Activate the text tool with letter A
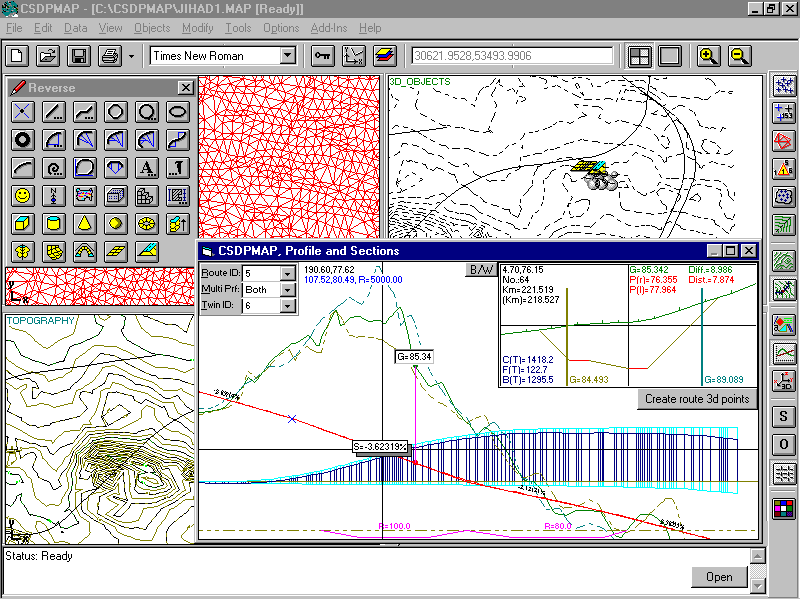The height and width of the screenshot is (600, 800). (146, 167)
